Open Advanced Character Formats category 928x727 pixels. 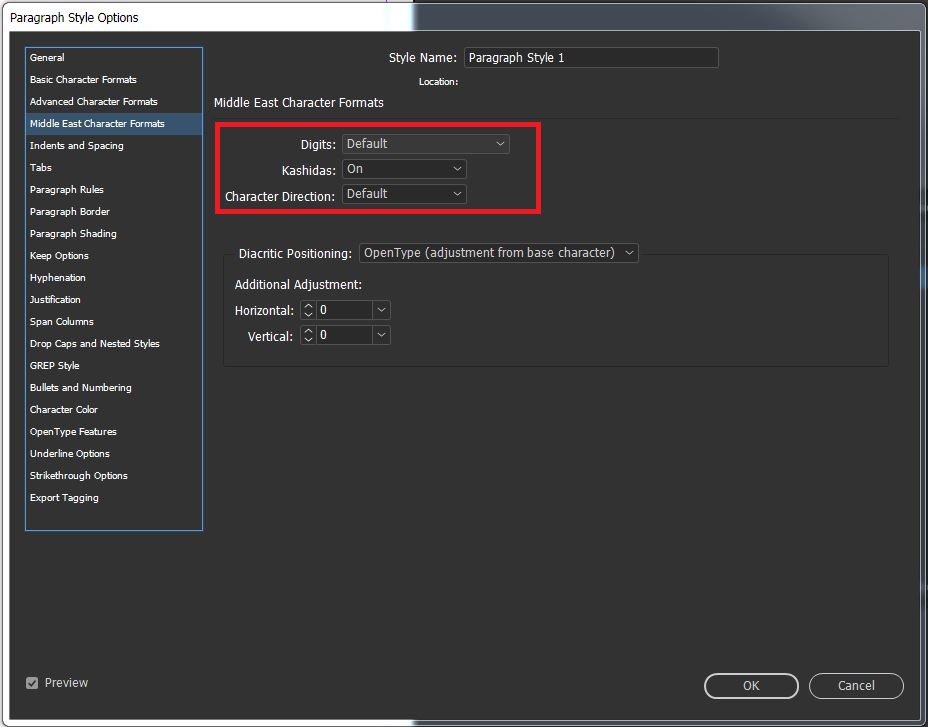tap(114, 101)
